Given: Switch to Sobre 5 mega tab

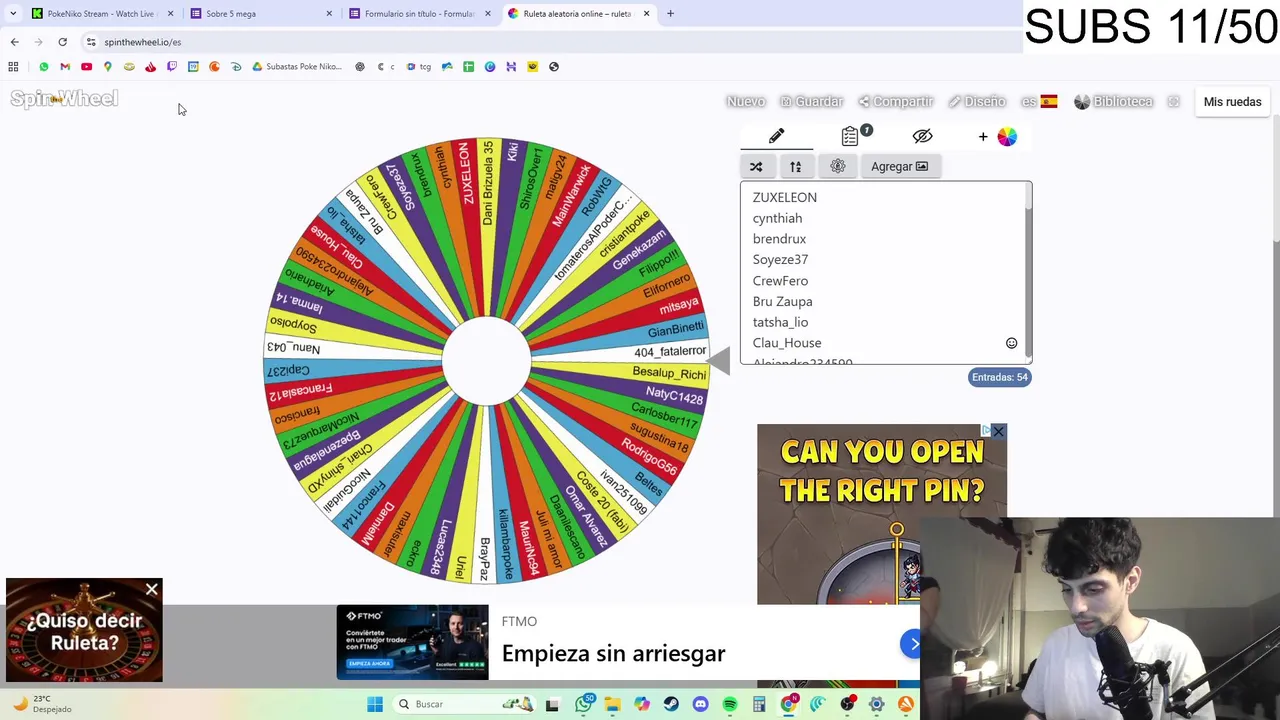Looking at the screenshot, I should tap(260, 14).
